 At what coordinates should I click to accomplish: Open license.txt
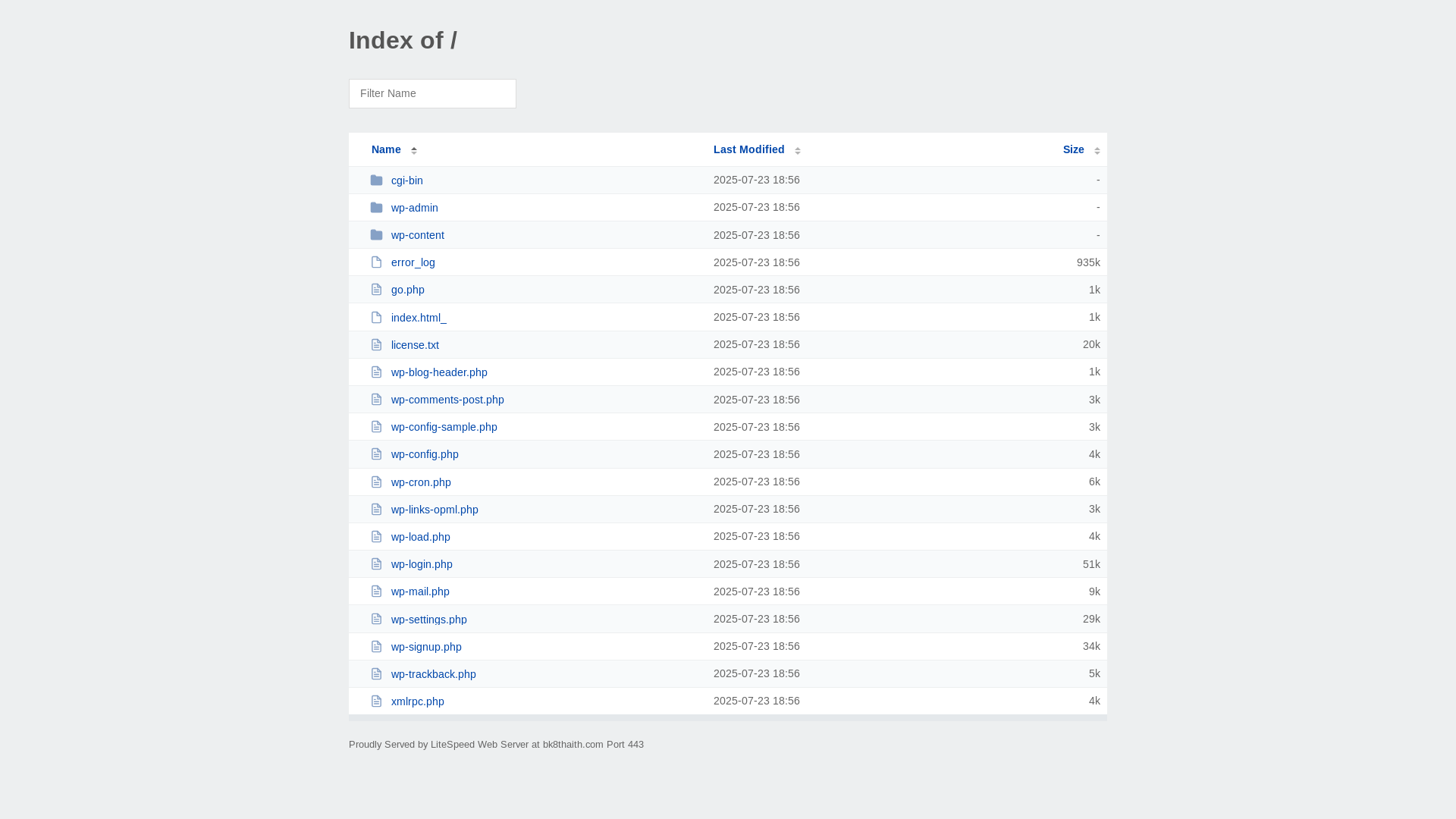tap(415, 345)
